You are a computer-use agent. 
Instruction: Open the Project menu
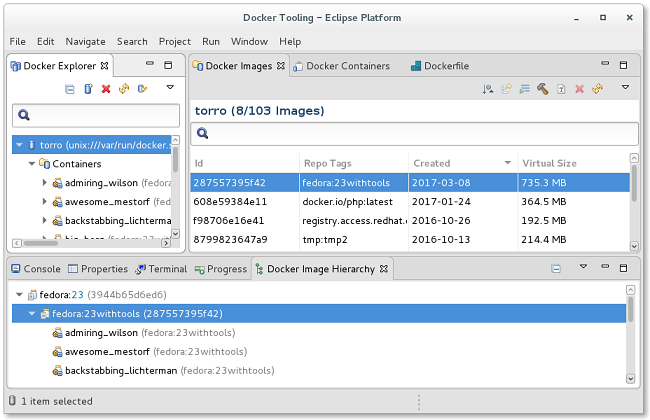coord(175,41)
